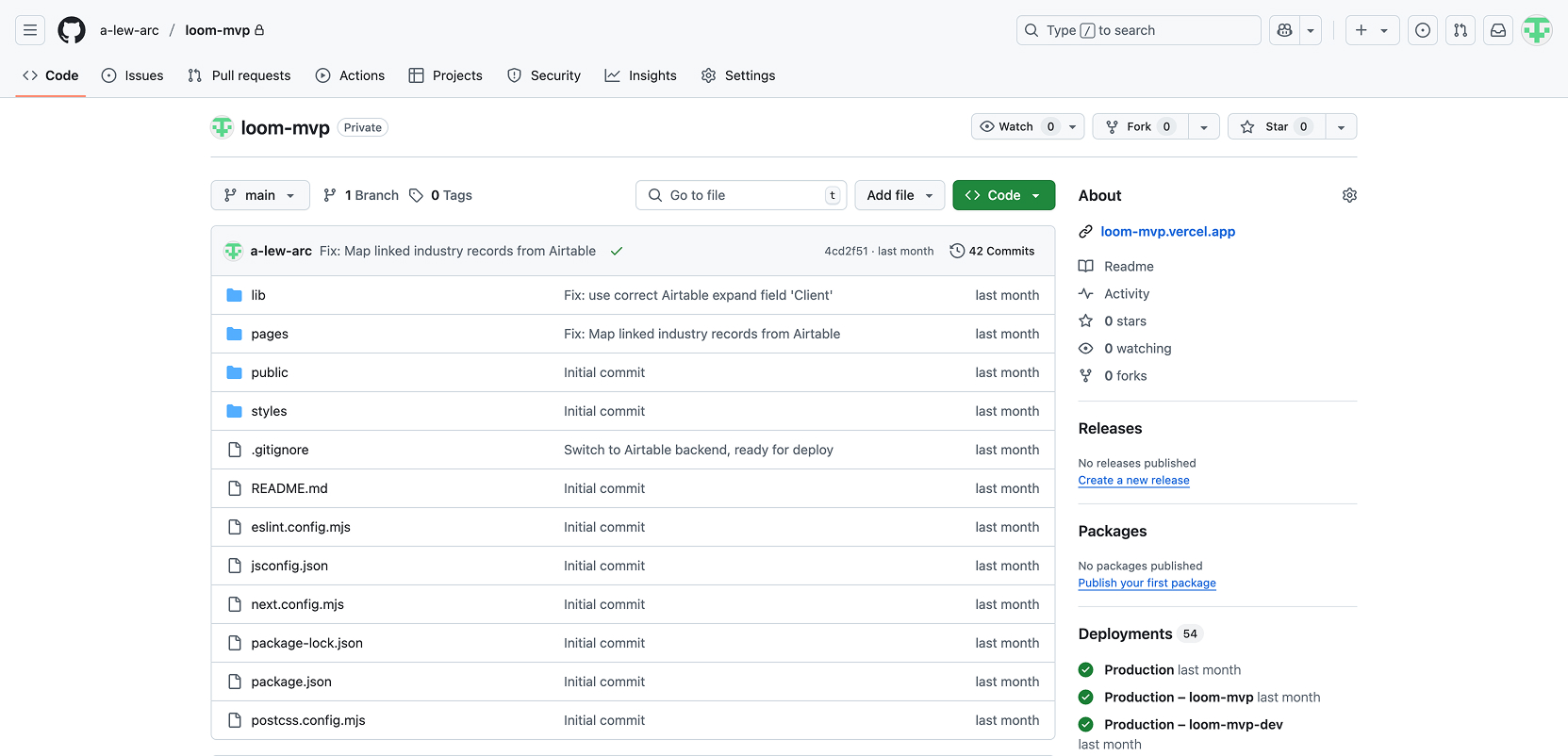
Task: Open the hamburger navigation menu
Action: (x=30, y=30)
